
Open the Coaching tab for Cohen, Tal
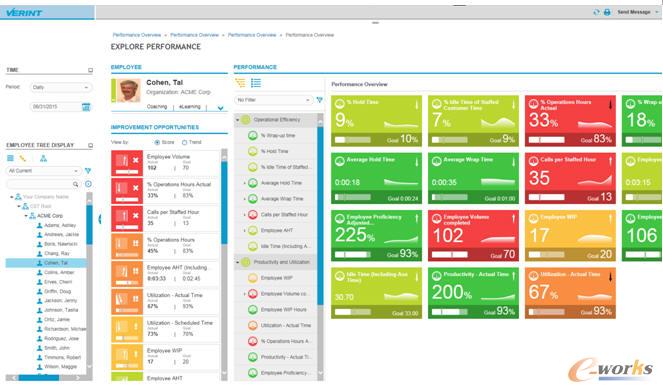pos(157,107)
